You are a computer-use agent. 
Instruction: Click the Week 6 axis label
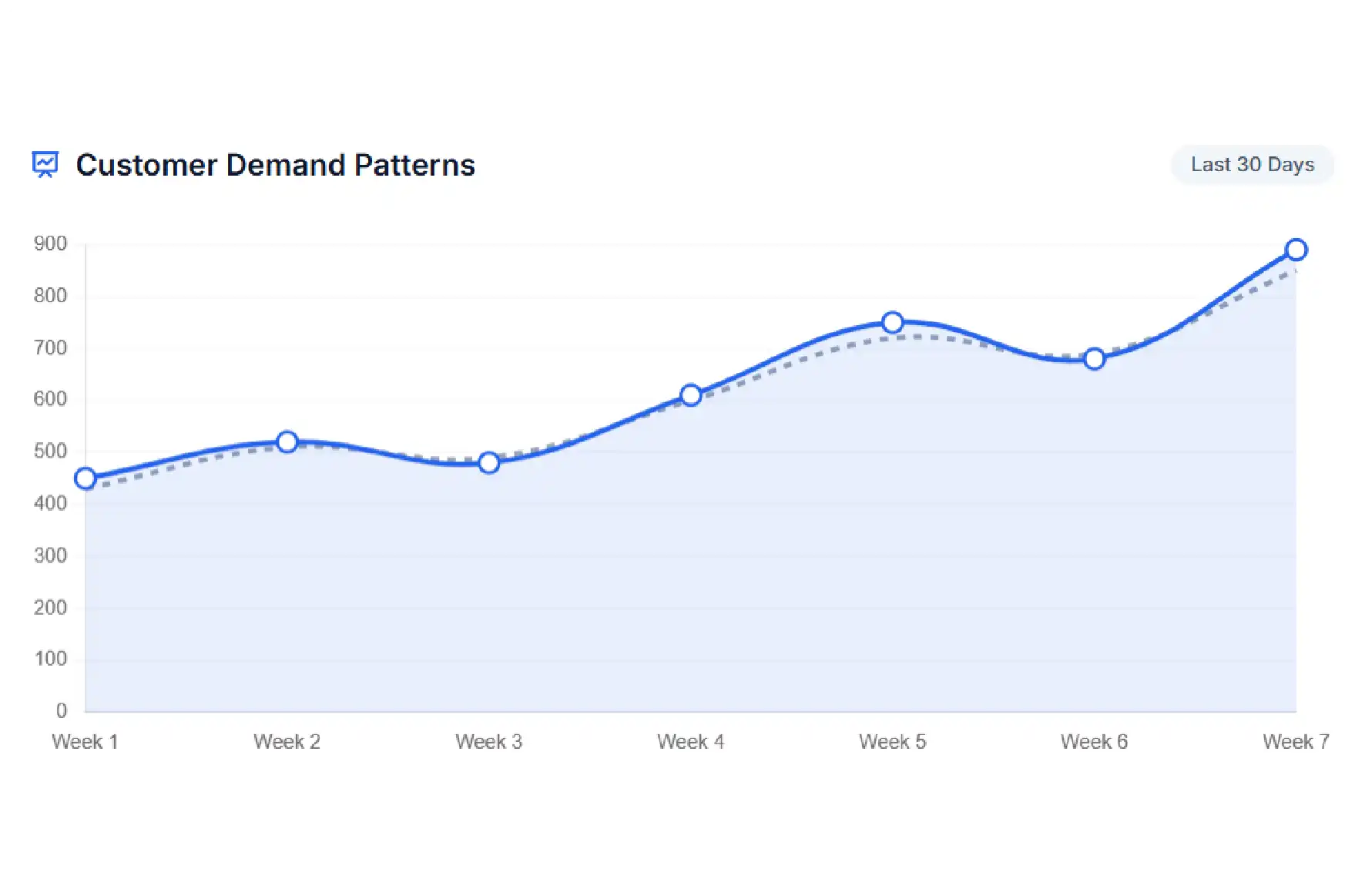(x=1094, y=741)
